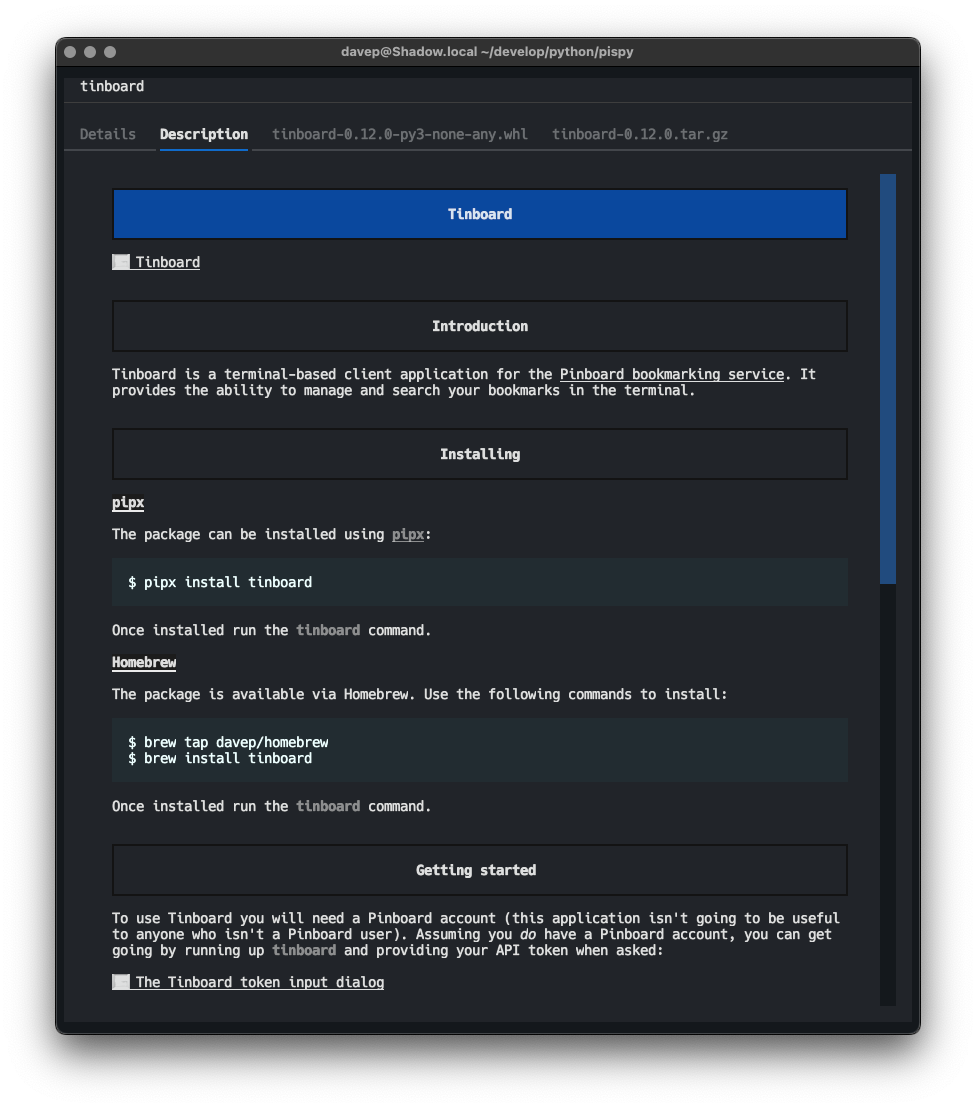The width and height of the screenshot is (976, 1108).
Task: Click the Description tab
Action: point(203,133)
